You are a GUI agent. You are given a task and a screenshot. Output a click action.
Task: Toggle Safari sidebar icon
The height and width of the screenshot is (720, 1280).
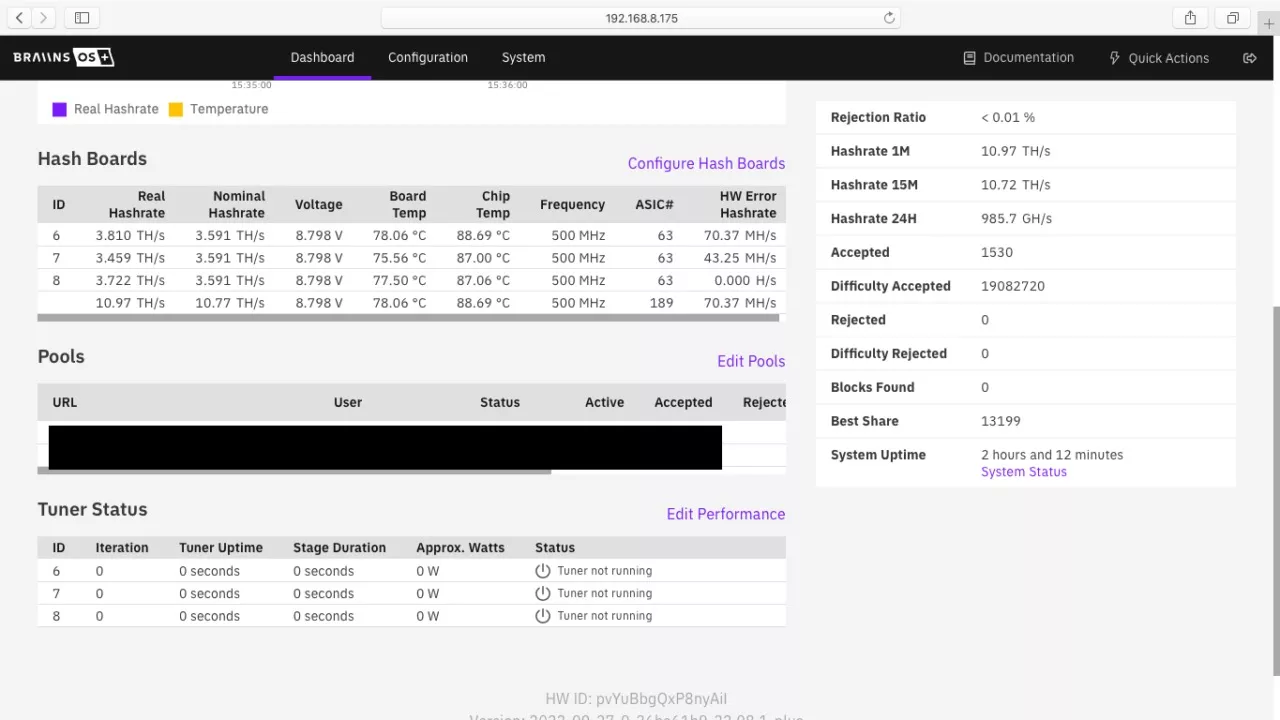click(82, 18)
